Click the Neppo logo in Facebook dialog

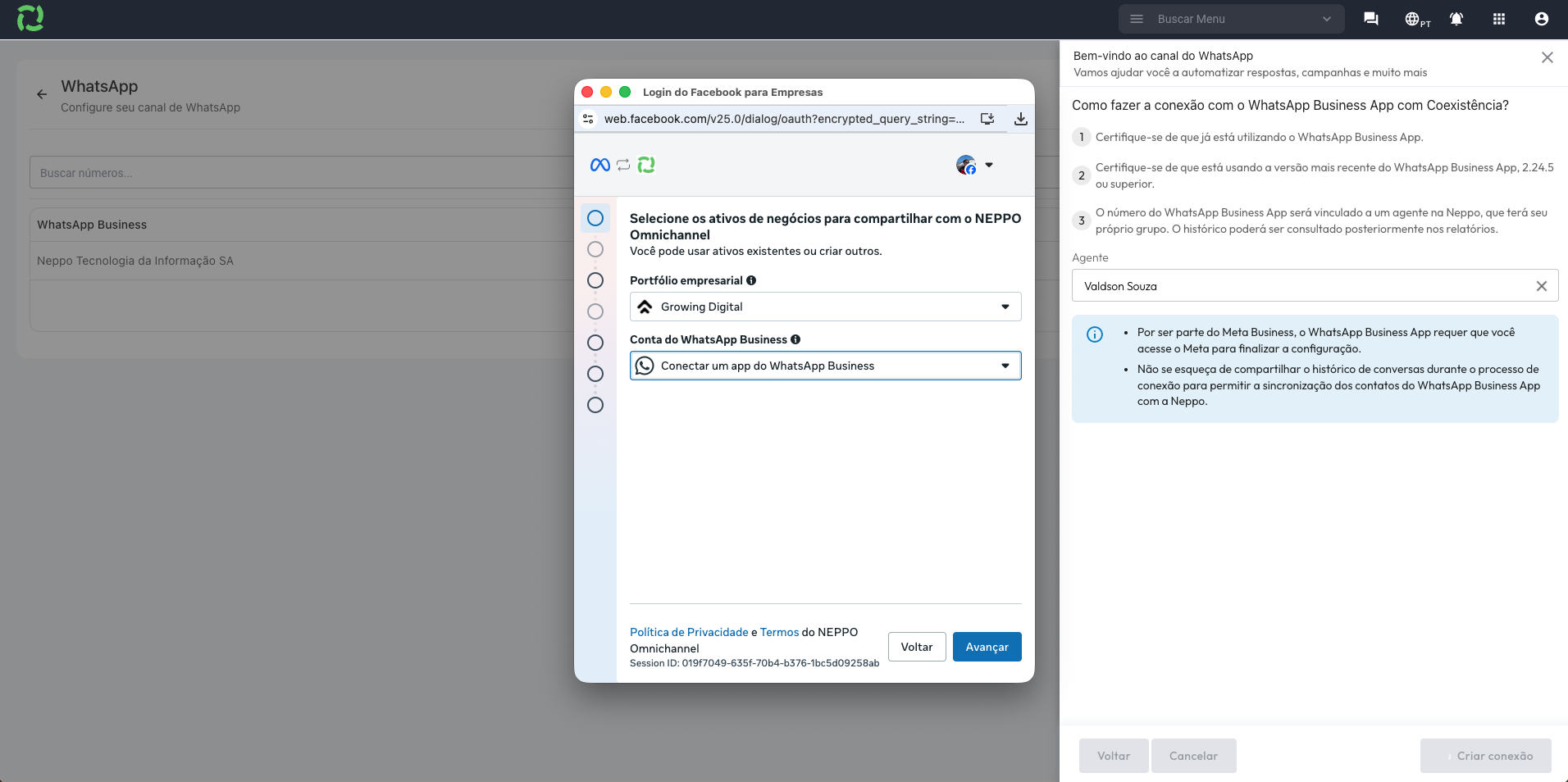(x=647, y=165)
